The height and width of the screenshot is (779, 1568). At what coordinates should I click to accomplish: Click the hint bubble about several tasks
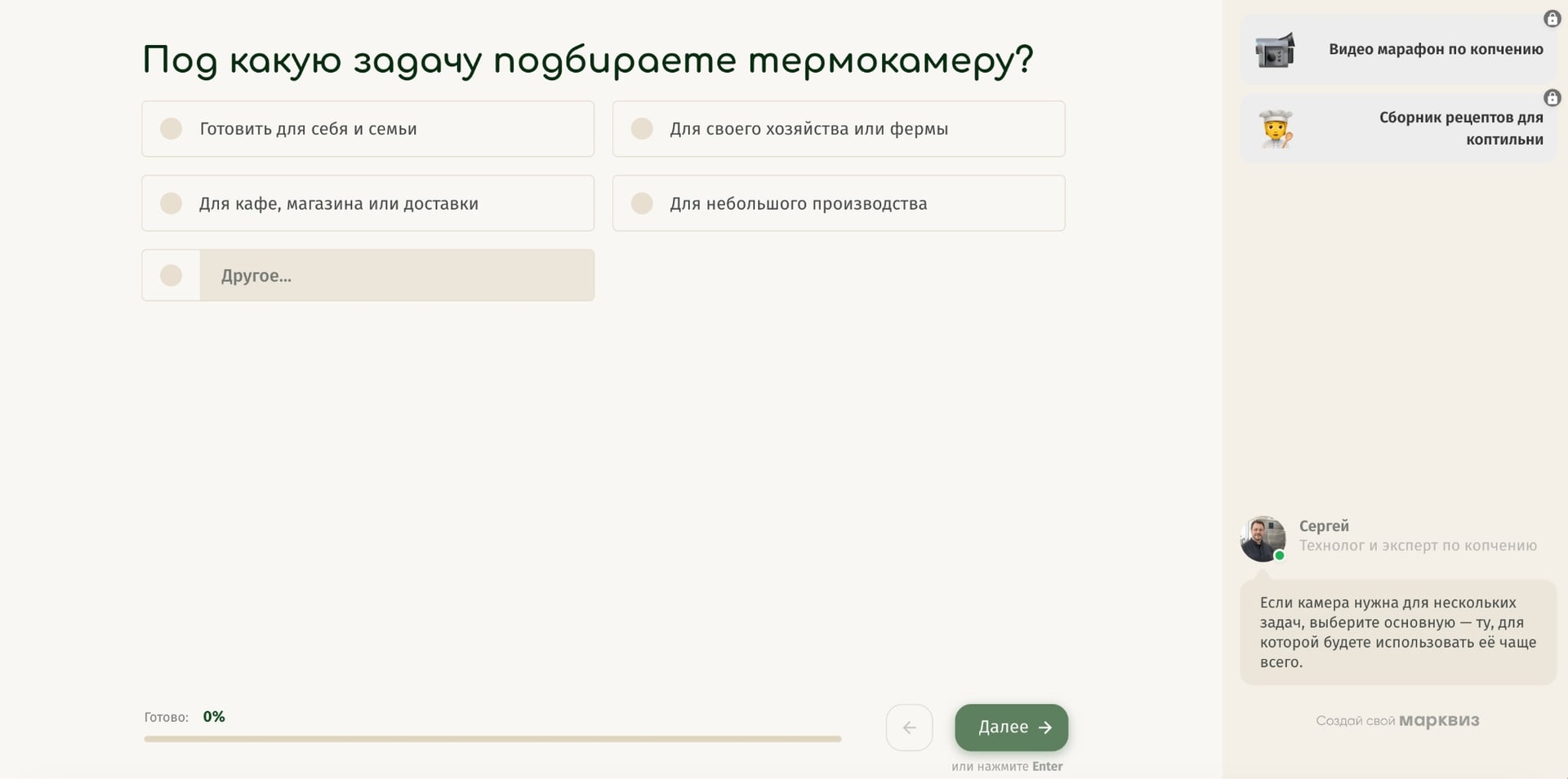coord(1398,633)
